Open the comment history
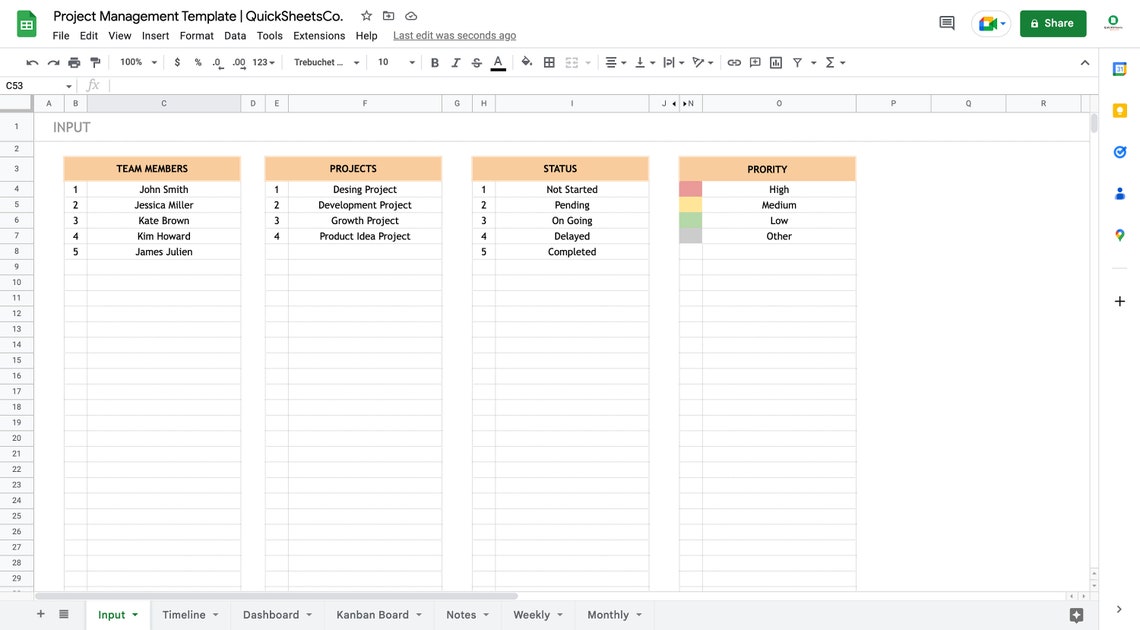The height and width of the screenshot is (630, 1140). click(945, 22)
